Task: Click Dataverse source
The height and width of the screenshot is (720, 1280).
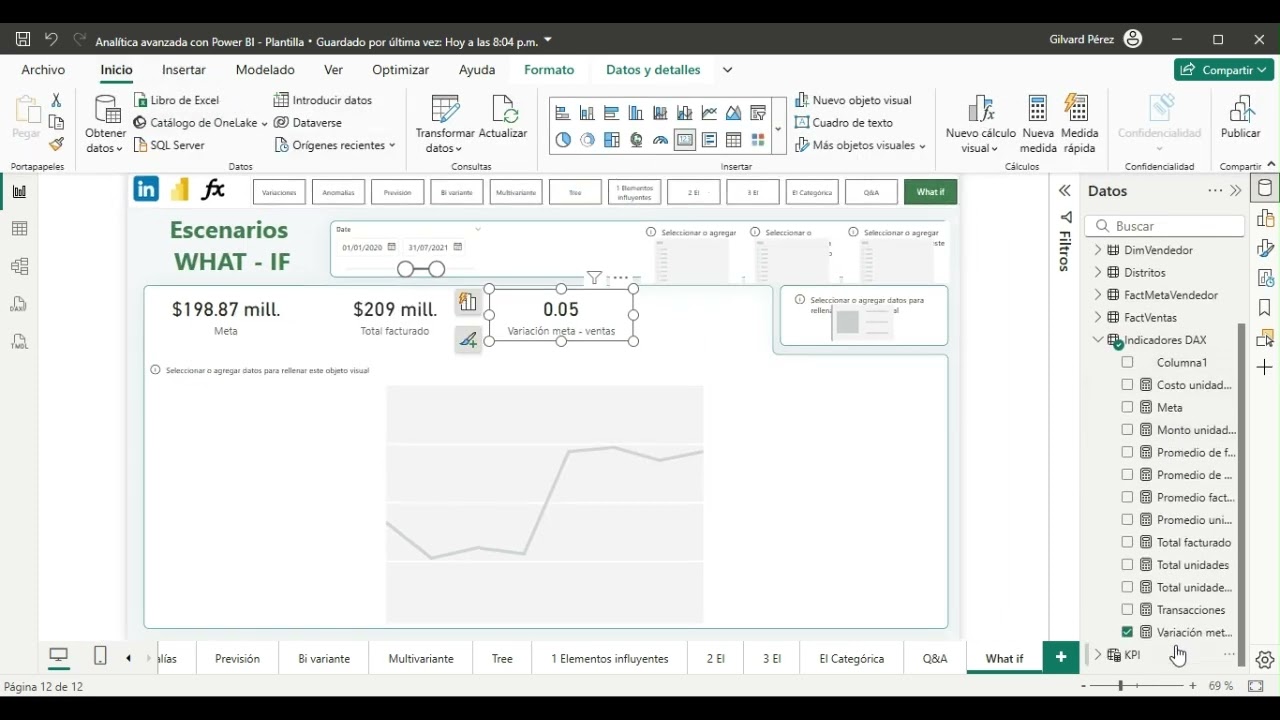Action: click(308, 122)
